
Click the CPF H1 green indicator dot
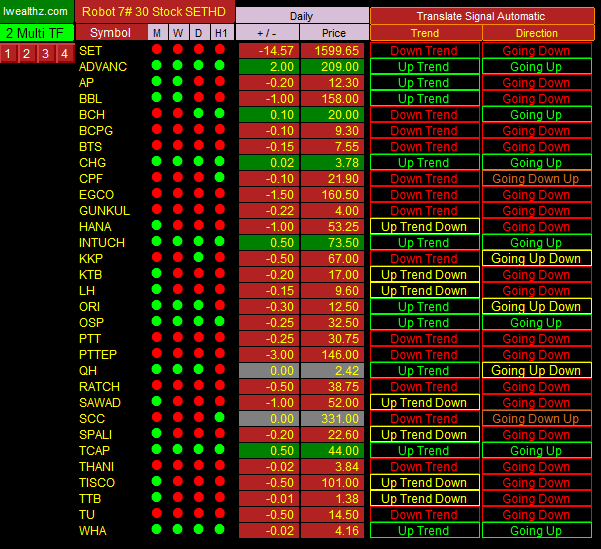[220, 177]
